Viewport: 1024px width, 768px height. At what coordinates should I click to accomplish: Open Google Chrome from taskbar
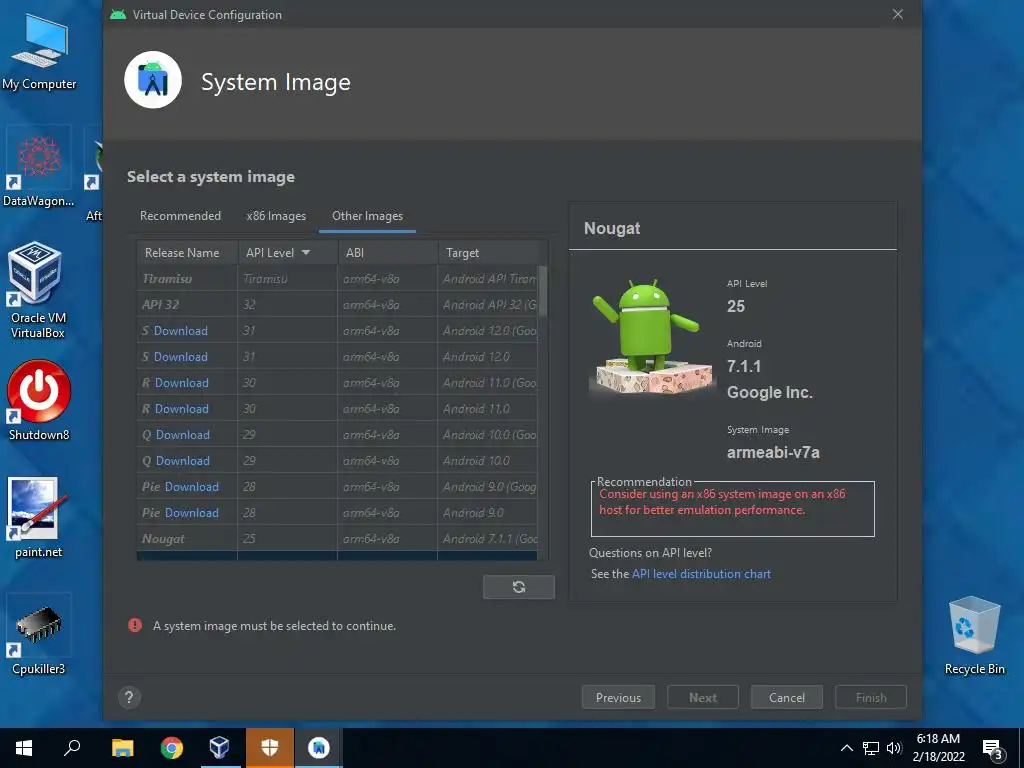pyautogui.click(x=172, y=748)
